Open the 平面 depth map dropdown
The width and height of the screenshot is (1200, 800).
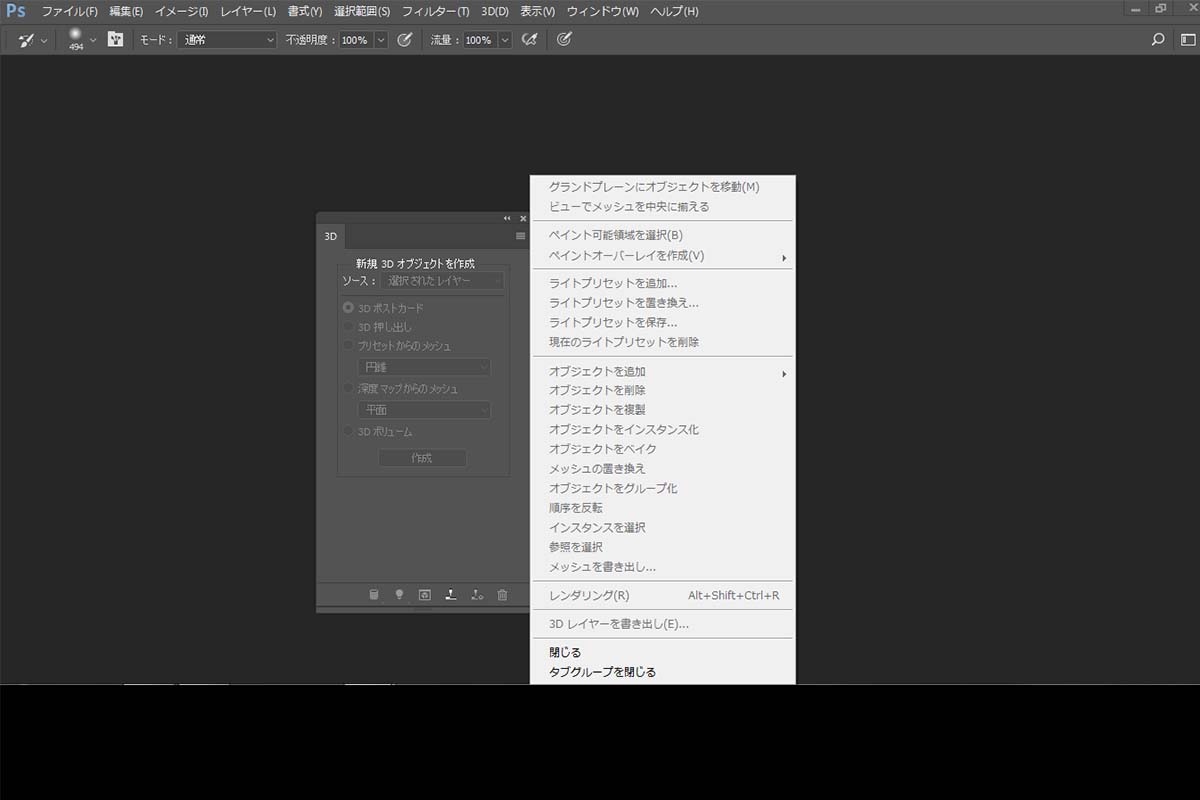(424, 410)
